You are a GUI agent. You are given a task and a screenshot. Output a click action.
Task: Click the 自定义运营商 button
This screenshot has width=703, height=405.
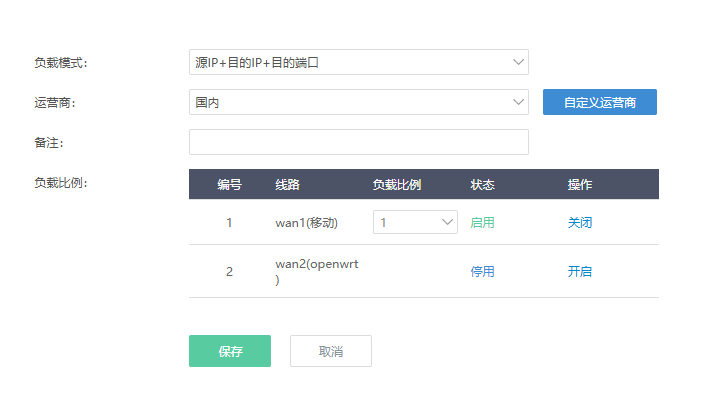click(x=600, y=102)
